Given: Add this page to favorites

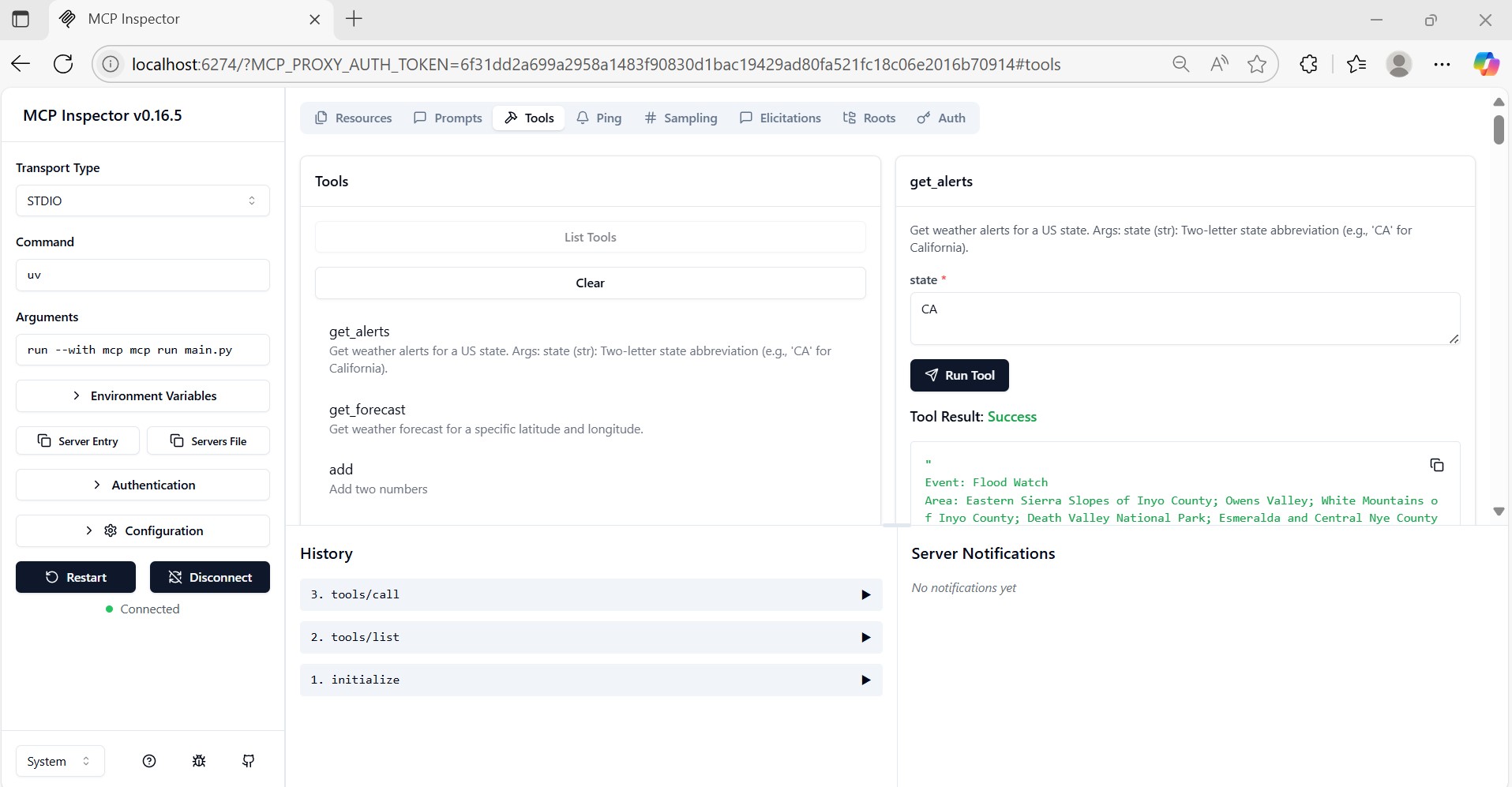Looking at the screenshot, I should tap(1257, 64).
